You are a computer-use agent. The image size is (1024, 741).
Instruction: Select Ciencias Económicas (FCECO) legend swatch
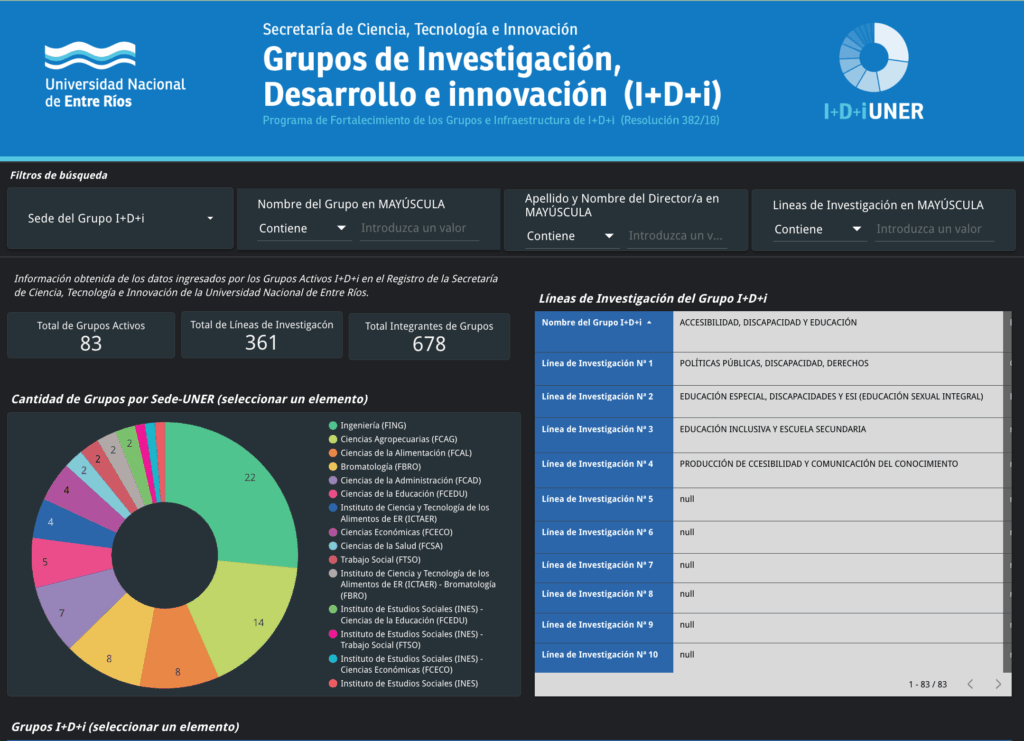coord(333,532)
